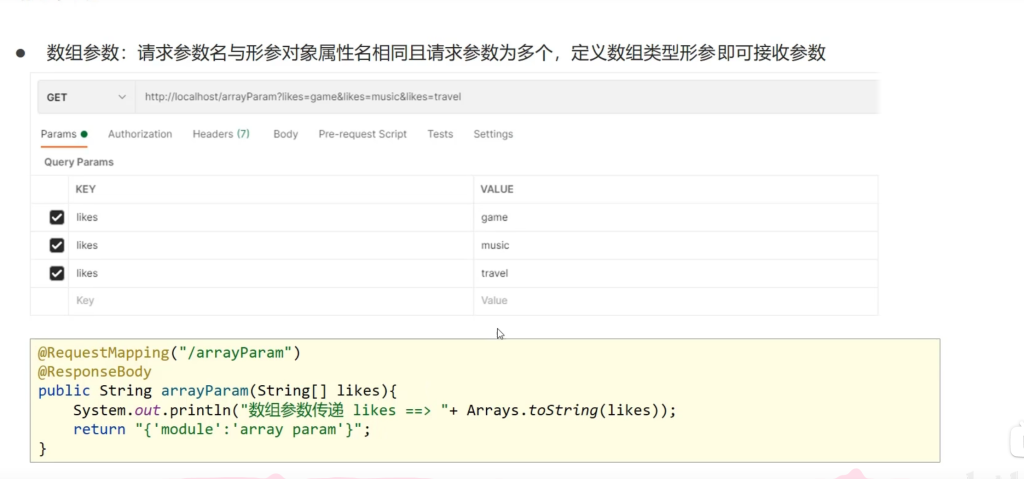Open the Authorization tab
The width and height of the screenshot is (1024, 479).
point(140,134)
